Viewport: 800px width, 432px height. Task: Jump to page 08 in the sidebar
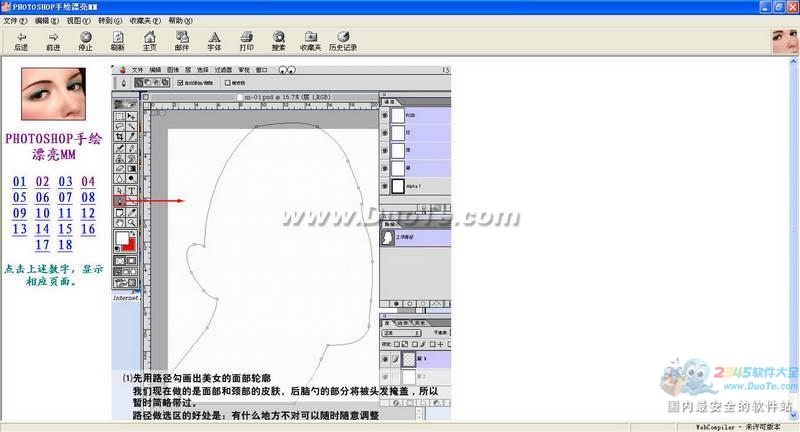[x=88, y=197]
